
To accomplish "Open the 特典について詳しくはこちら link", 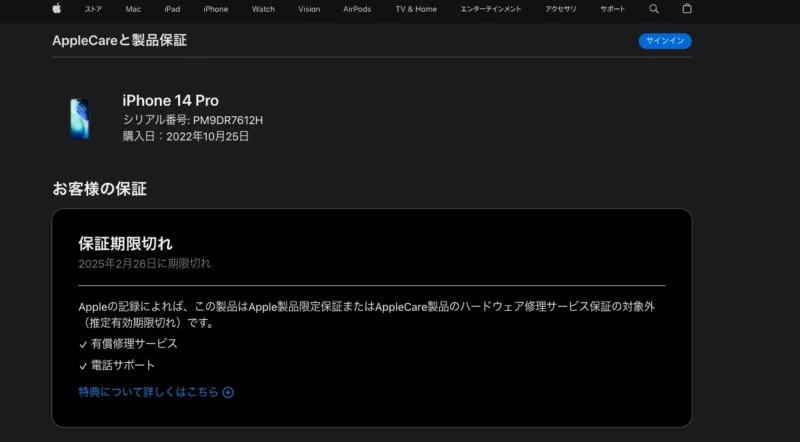I will tap(148, 392).
